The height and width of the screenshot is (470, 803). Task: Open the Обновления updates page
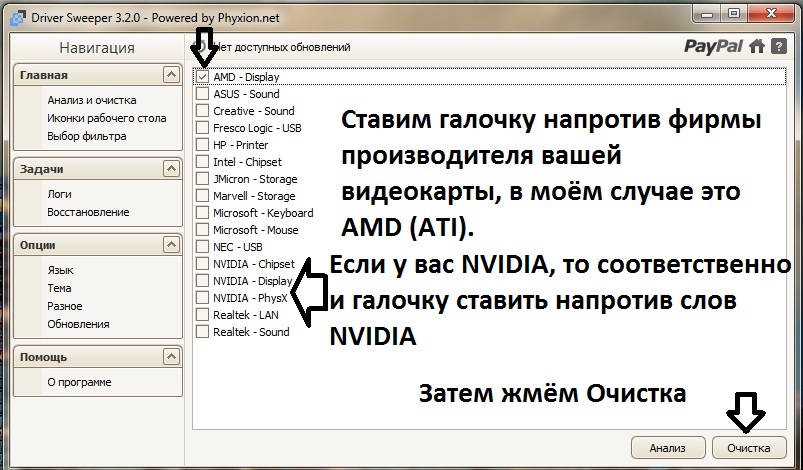click(x=78, y=324)
